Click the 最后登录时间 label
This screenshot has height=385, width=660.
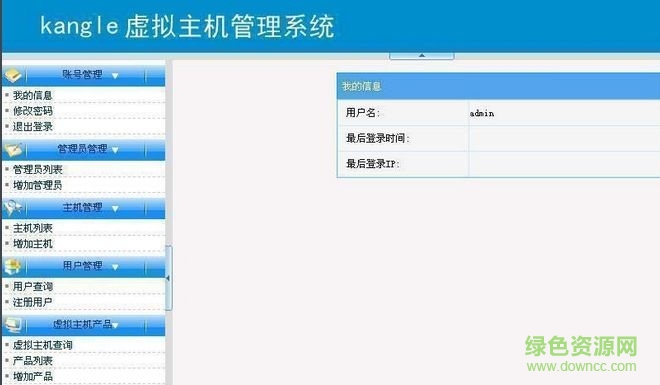[x=378, y=138]
